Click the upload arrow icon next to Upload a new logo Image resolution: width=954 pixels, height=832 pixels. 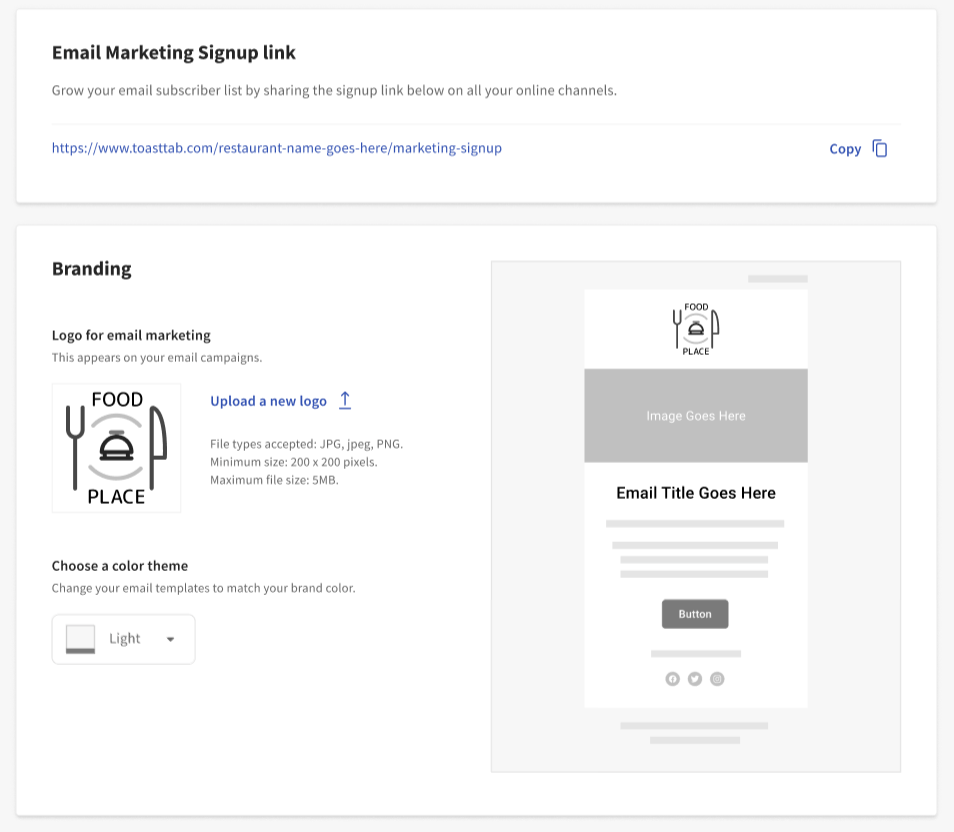pos(345,399)
